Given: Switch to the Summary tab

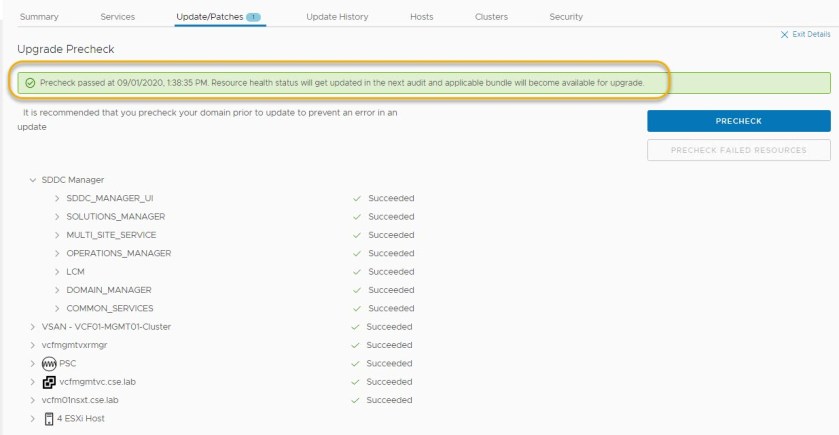Looking at the screenshot, I should (x=39, y=17).
